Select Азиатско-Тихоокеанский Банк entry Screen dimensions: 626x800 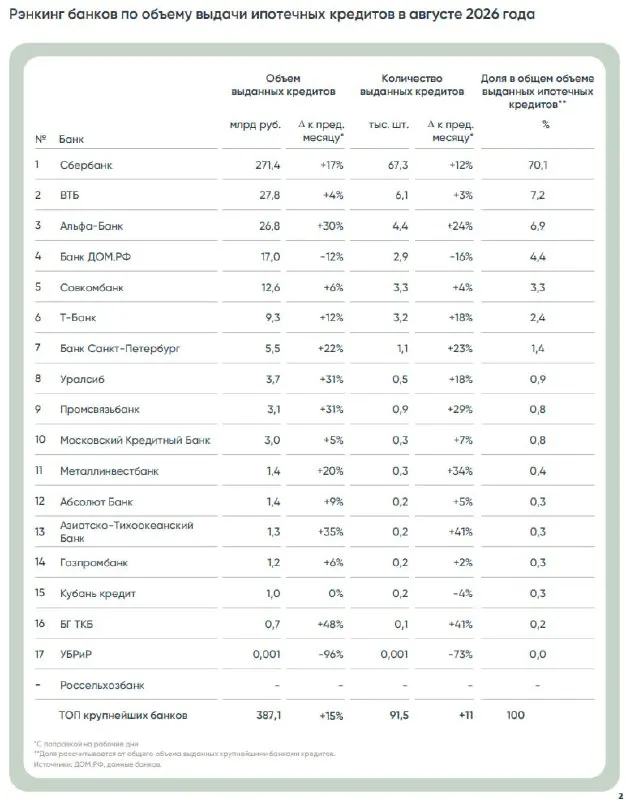(x=127, y=532)
